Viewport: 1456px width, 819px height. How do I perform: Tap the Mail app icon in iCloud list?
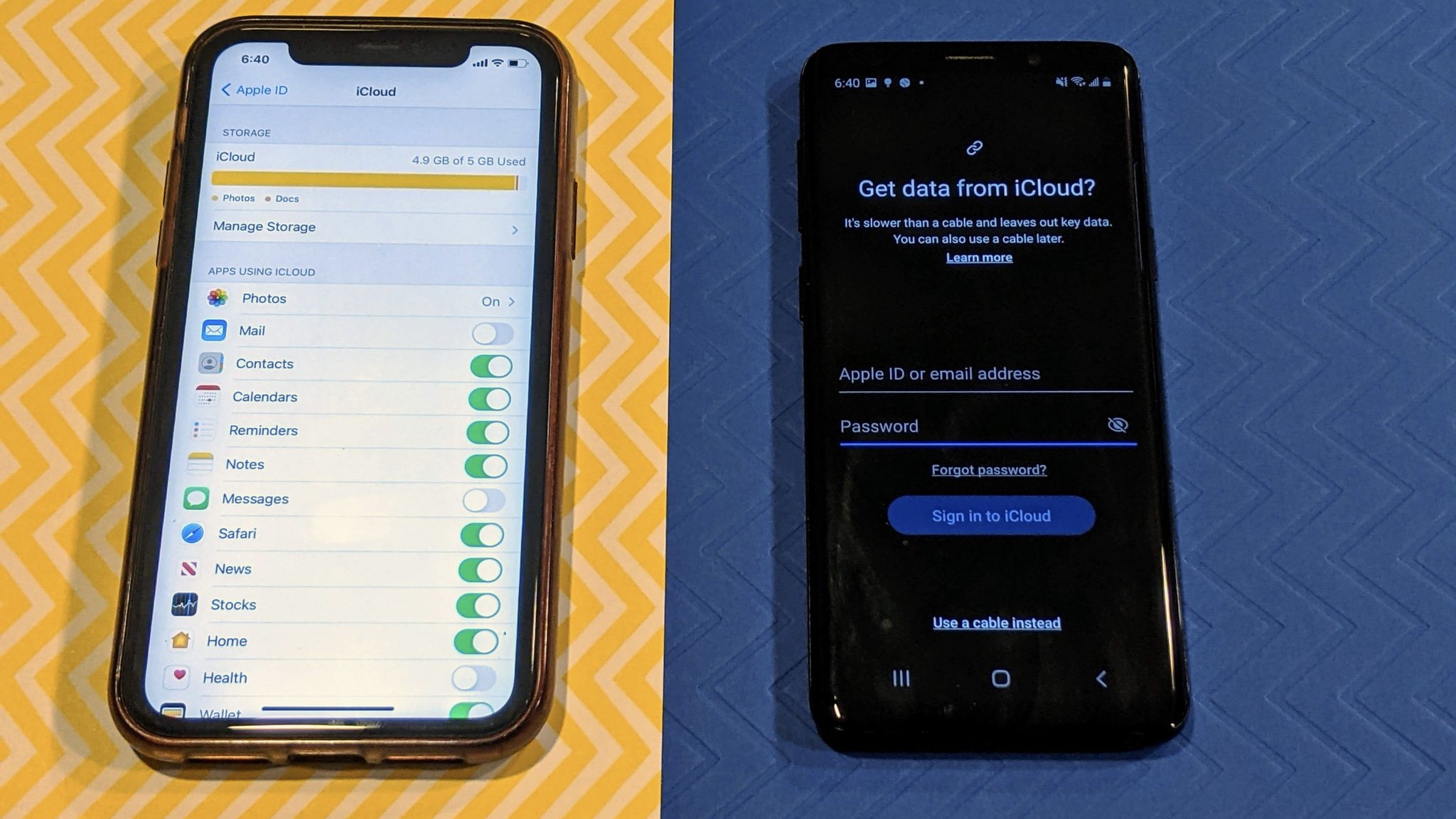[214, 330]
